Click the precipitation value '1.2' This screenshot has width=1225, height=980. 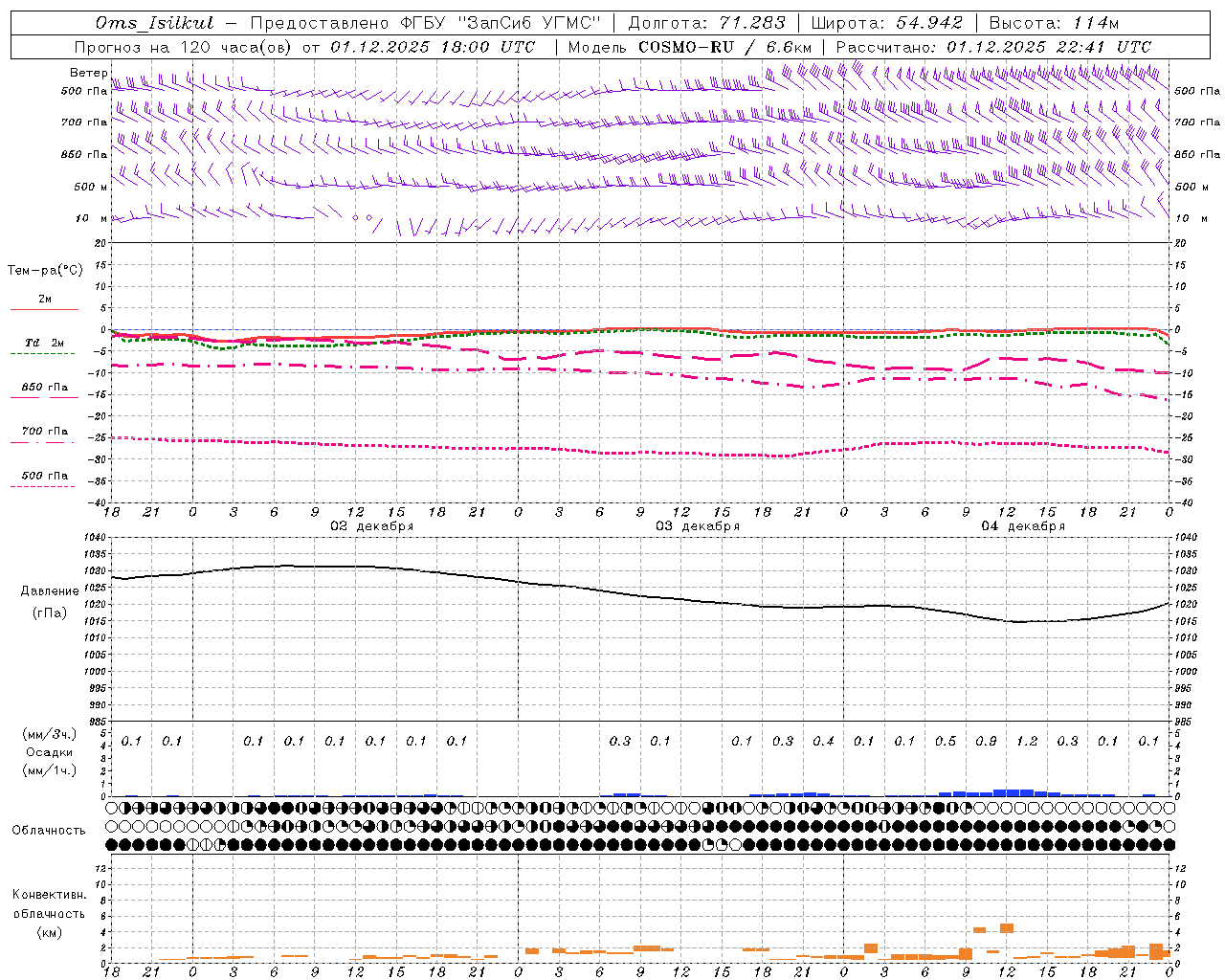pyautogui.click(x=1027, y=741)
